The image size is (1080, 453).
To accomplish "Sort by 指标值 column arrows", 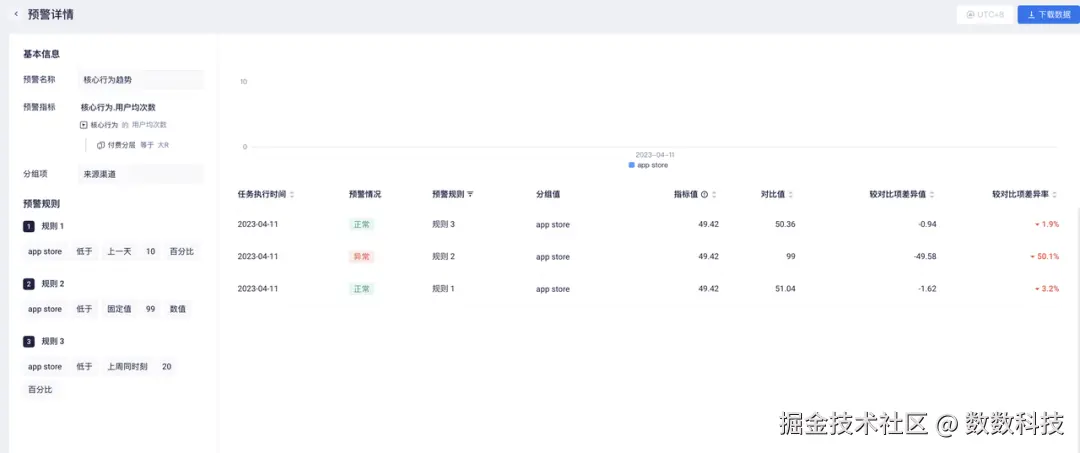I will (714, 195).
